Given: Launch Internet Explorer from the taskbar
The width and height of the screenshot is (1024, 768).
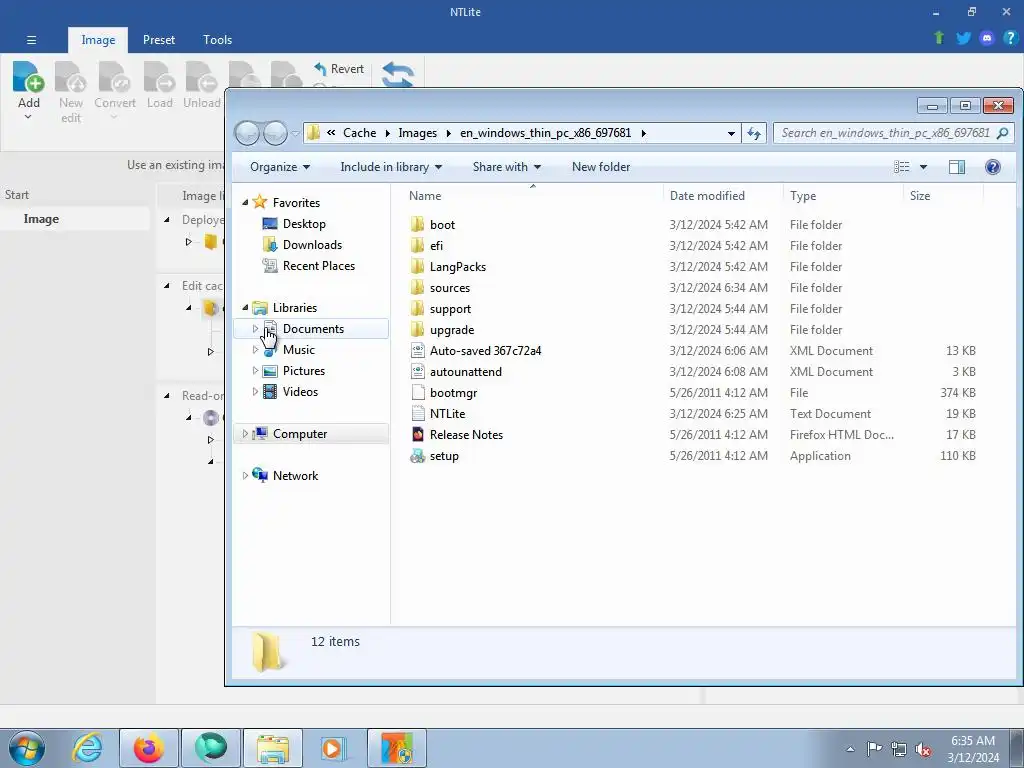Looking at the screenshot, I should 87,748.
